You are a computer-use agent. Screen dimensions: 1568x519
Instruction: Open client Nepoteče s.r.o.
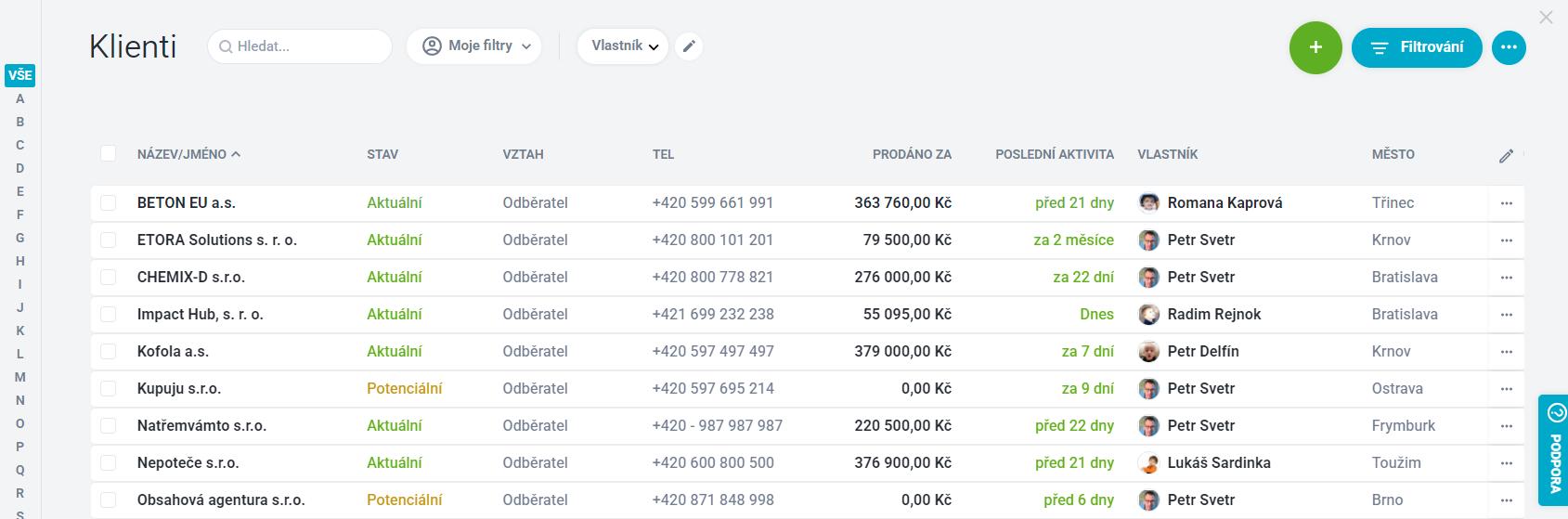[188, 462]
